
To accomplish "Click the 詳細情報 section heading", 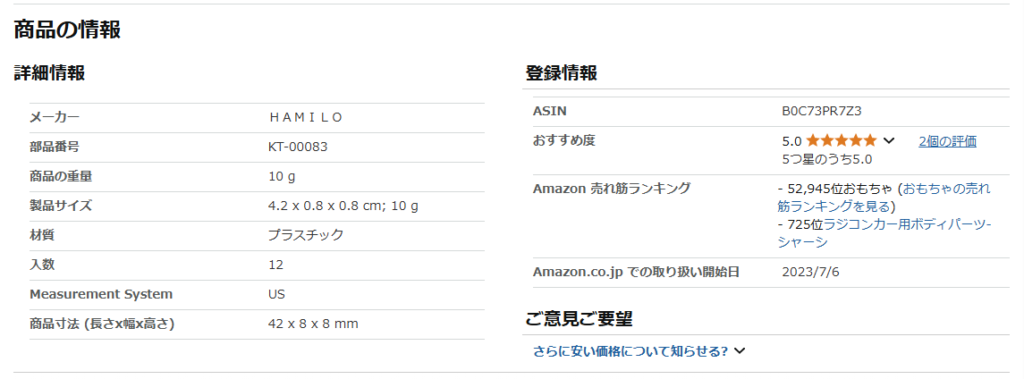I will [x=50, y=73].
